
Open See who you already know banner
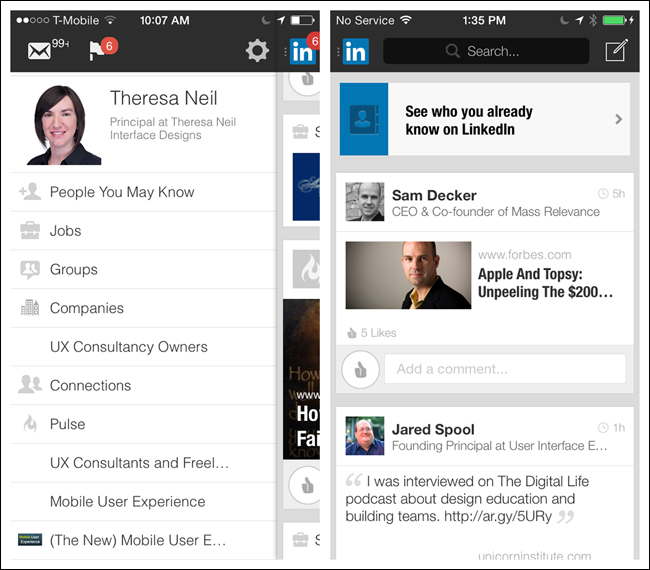(485, 119)
